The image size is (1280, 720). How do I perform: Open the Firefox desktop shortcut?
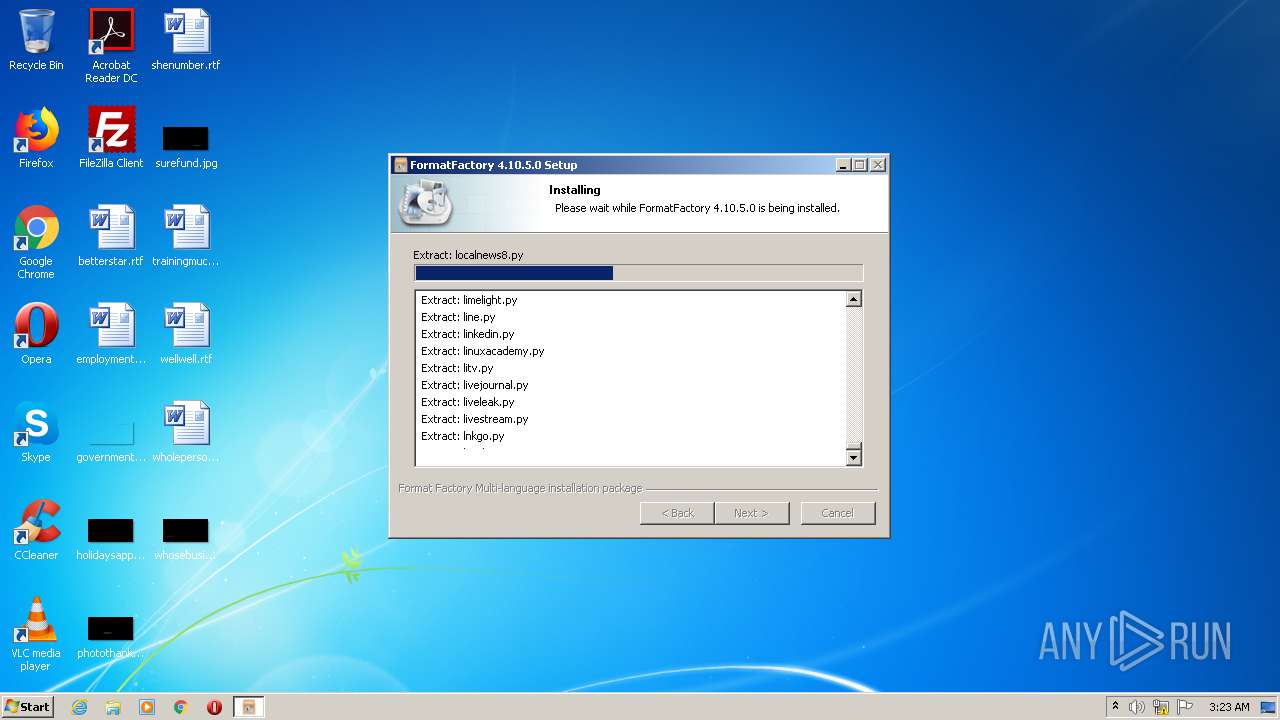coord(36,138)
